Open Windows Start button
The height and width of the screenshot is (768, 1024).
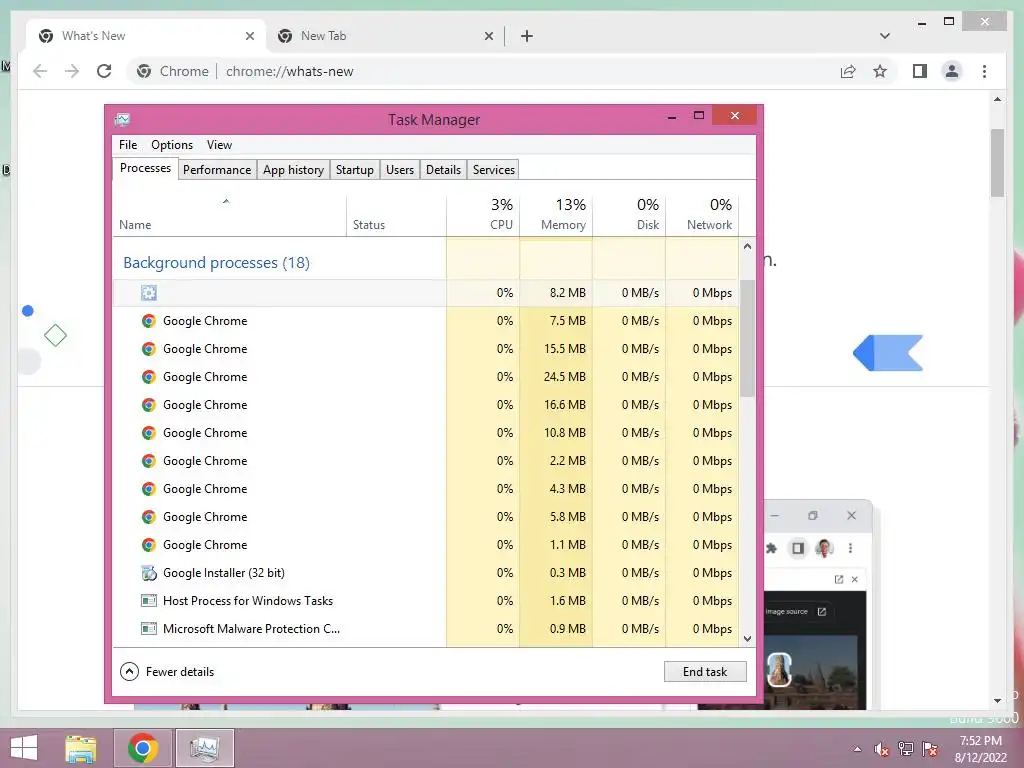(x=24, y=748)
